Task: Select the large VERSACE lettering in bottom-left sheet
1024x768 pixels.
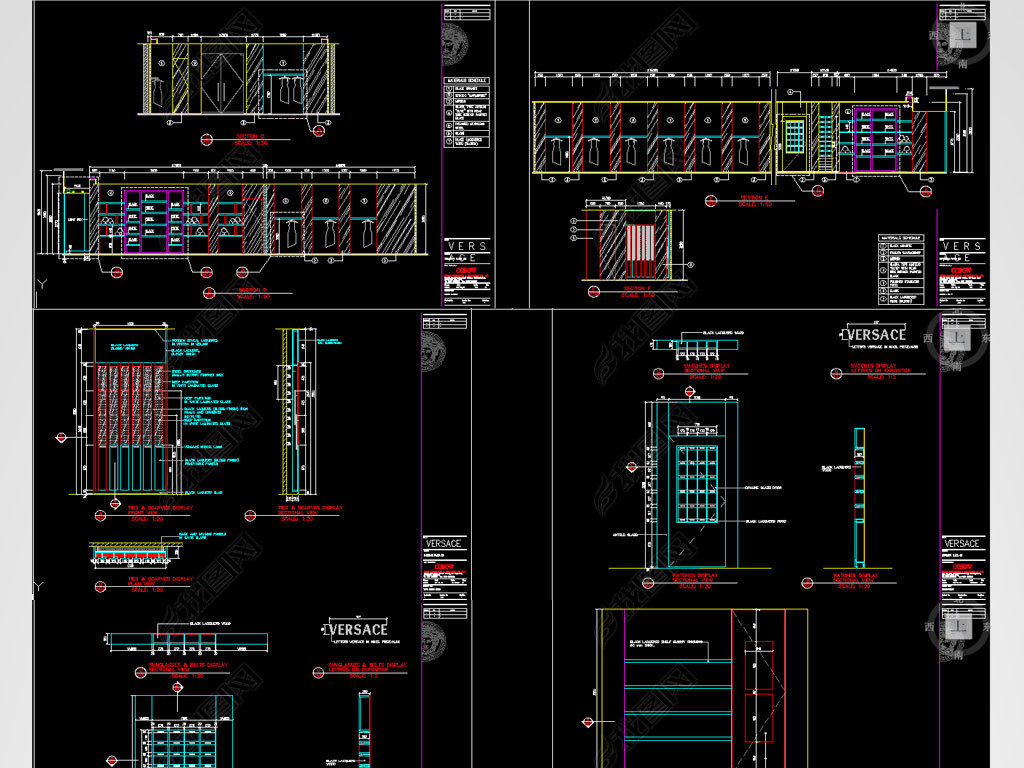Action: click(x=357, y=629)
